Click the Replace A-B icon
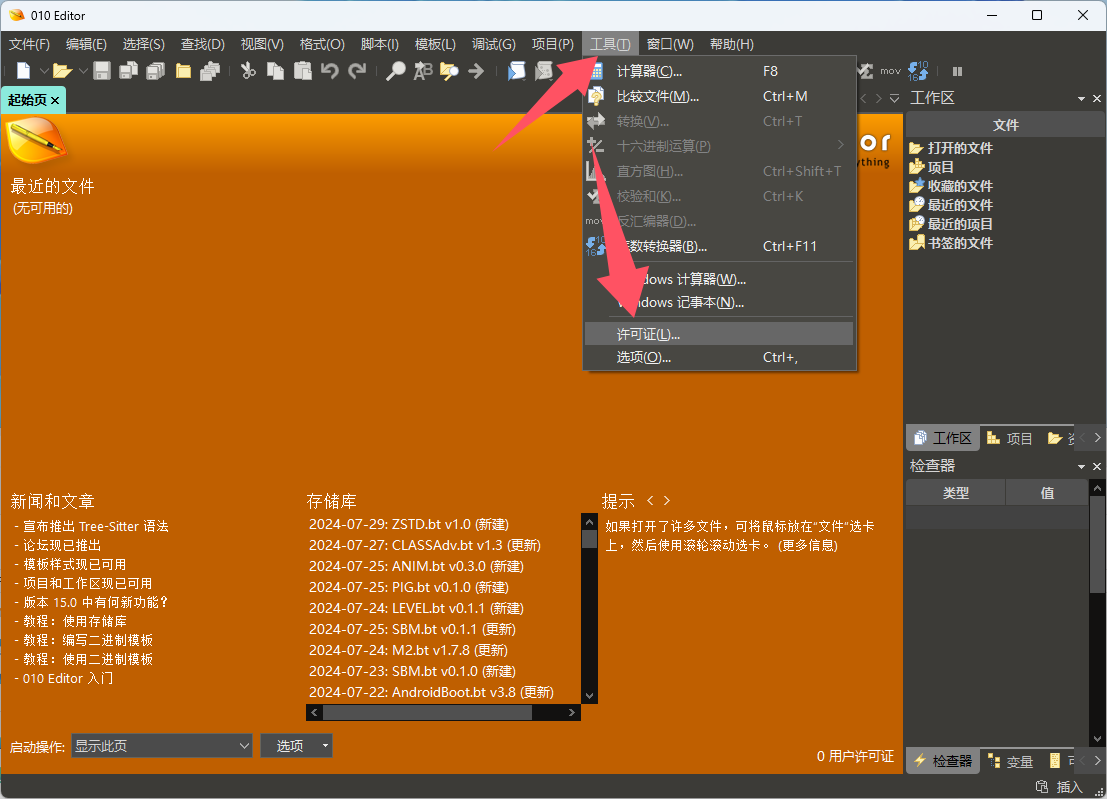1107x799 pixels. tap(423, 71)
